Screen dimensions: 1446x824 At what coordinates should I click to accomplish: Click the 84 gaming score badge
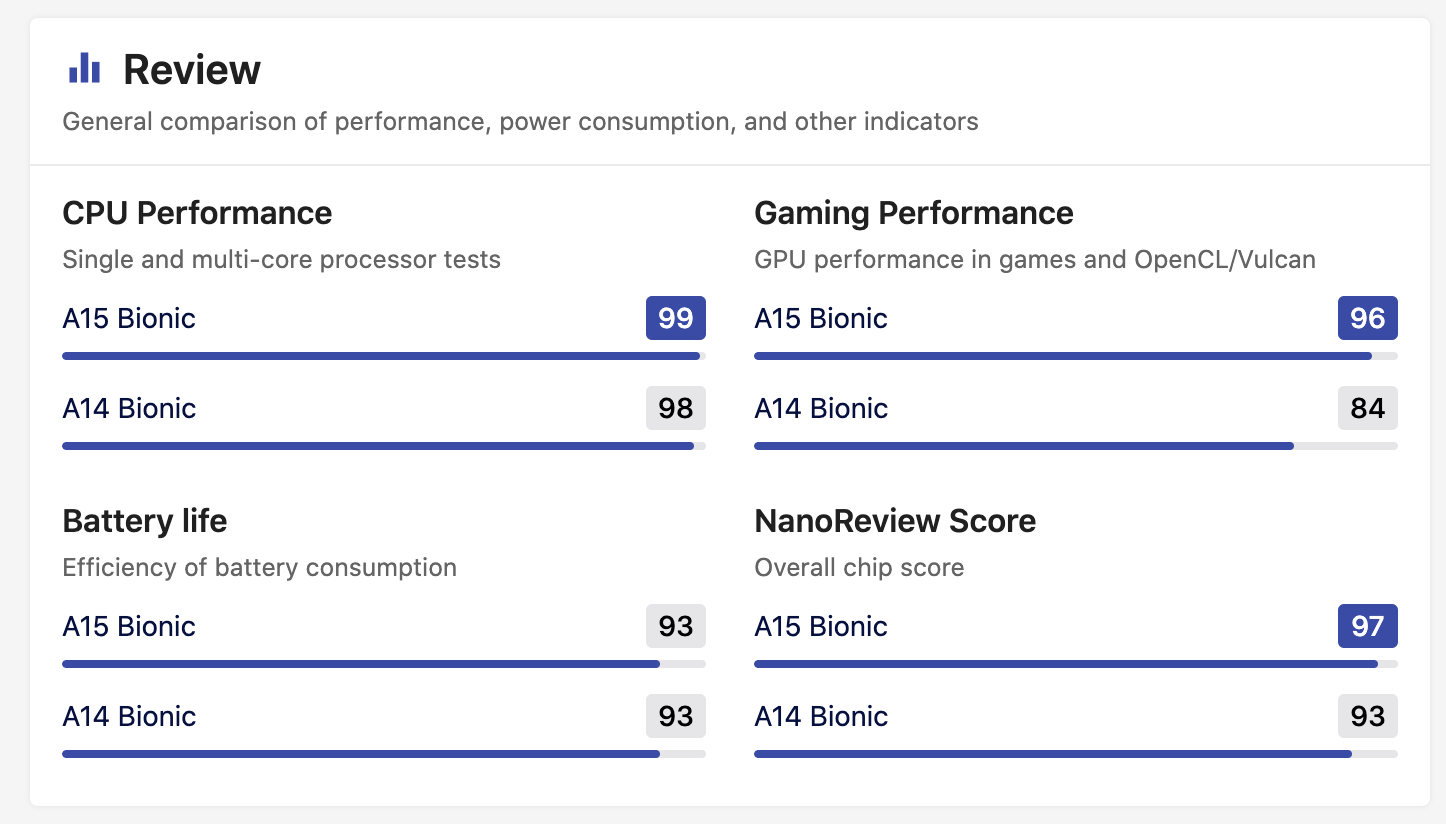click(x=1368, y=408)
